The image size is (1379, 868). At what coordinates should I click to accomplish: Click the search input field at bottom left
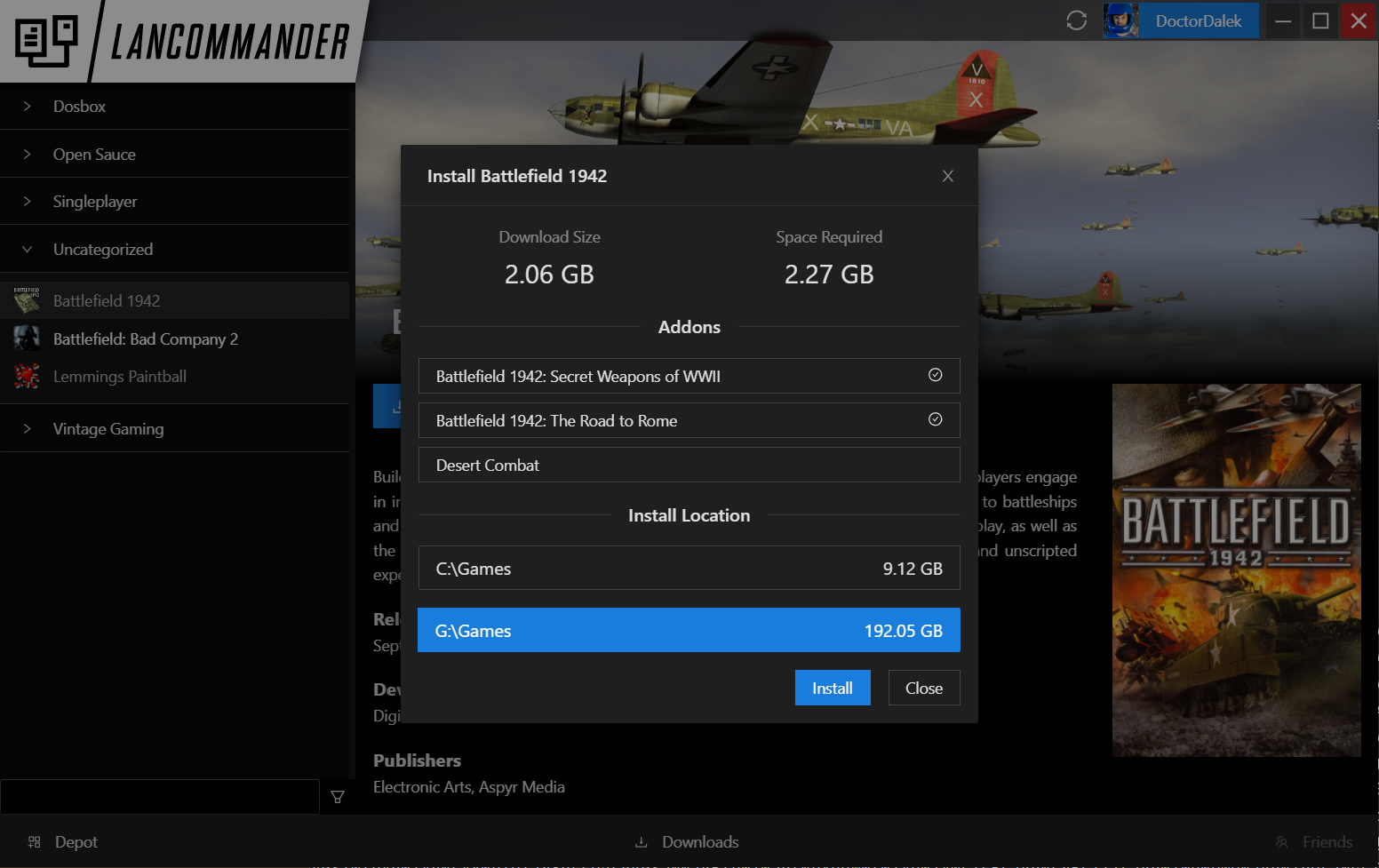click(160, 797)
